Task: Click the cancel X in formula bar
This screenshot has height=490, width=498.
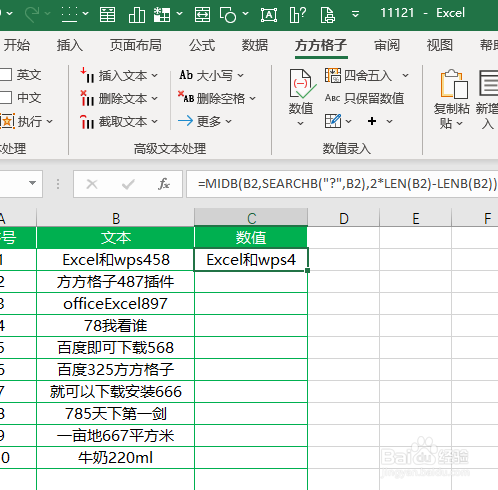Action: tap(92, 184)
